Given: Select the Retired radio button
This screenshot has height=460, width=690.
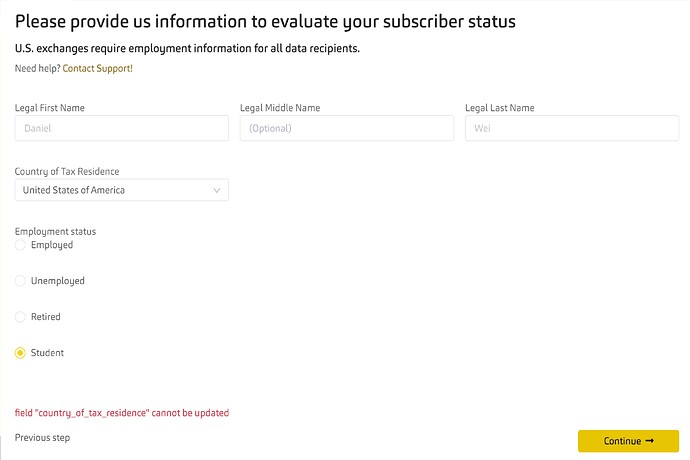Looking at the screenshot, I should pos(21,317).
